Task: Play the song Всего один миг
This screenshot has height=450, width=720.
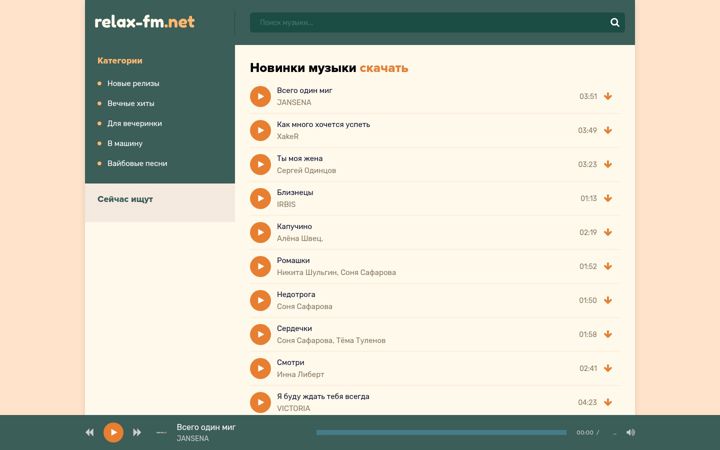Action: 260,96
